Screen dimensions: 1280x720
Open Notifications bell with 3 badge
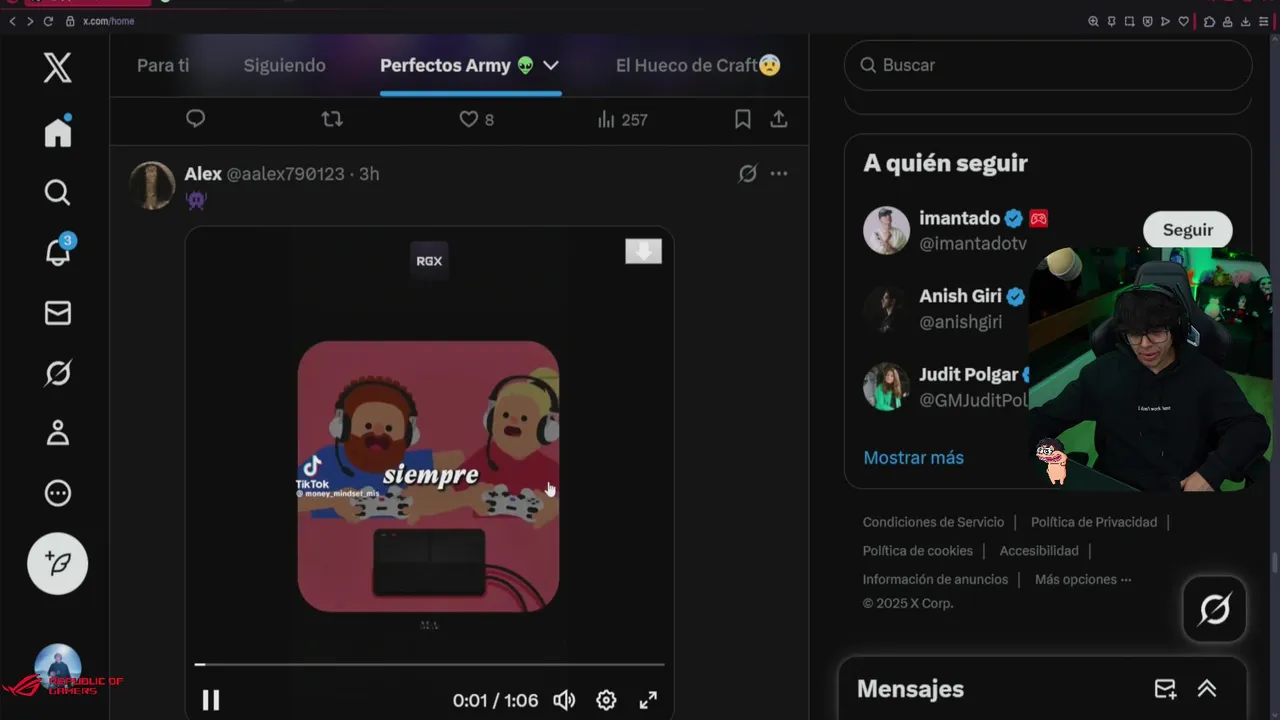[x=58, y=251]
